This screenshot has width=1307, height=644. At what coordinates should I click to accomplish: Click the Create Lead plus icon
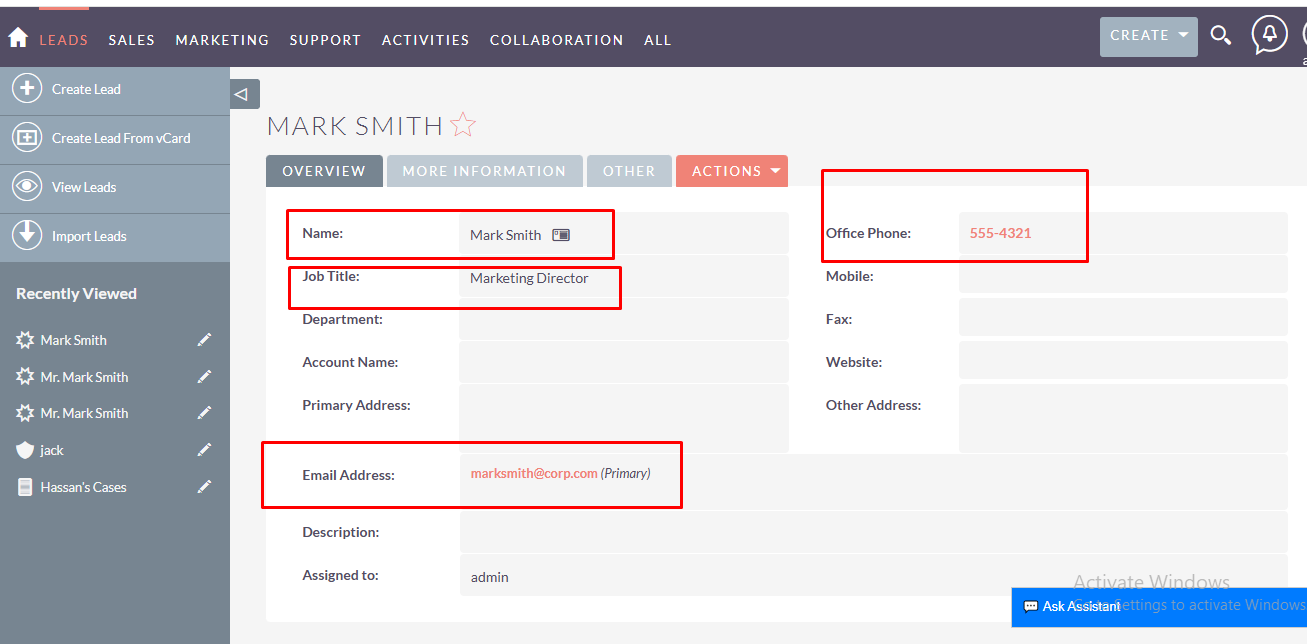pyautogui.click(x=27, y=88)
